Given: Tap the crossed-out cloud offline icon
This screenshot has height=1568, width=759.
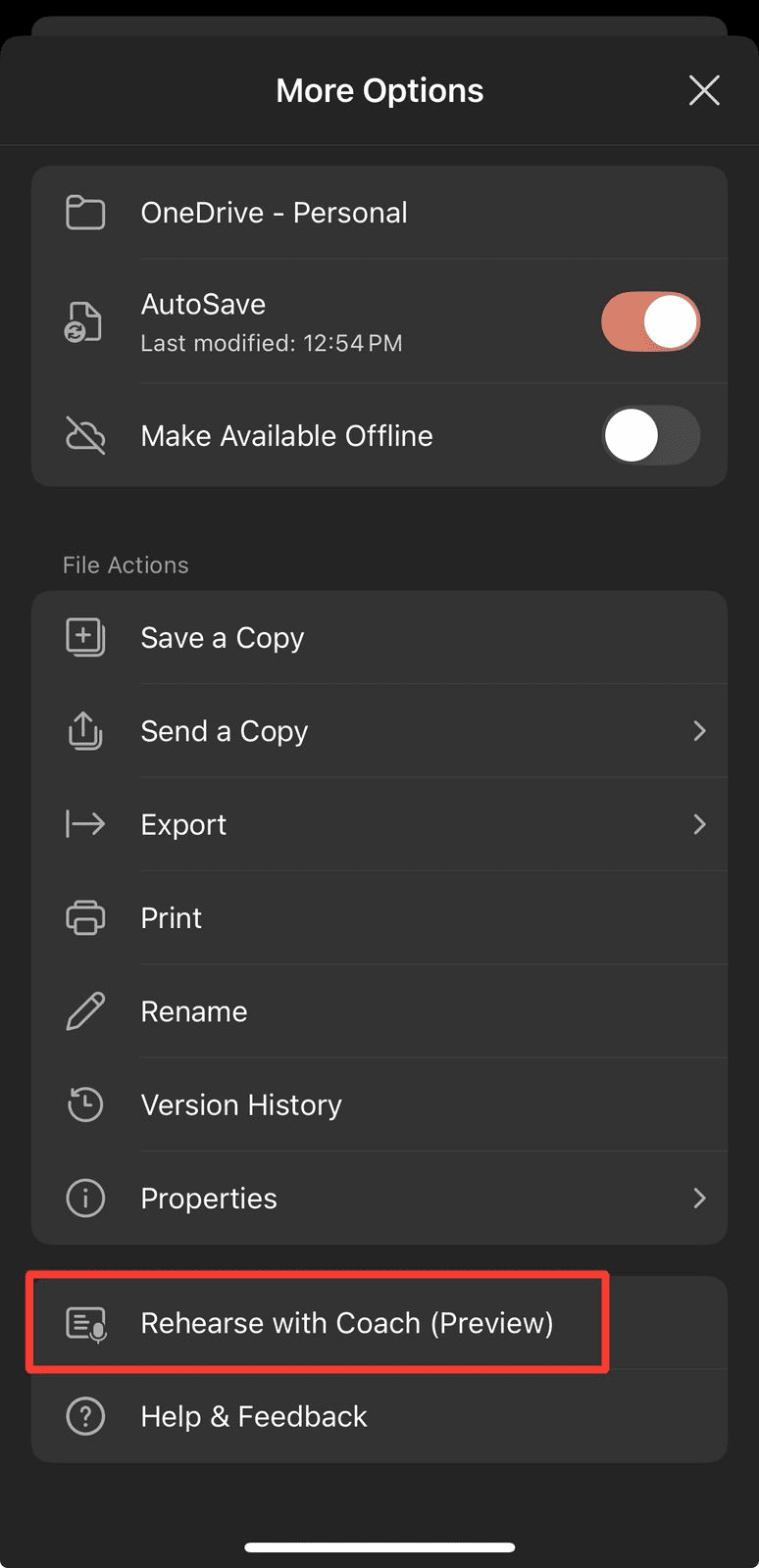Looking at the screenshot, I should click(x=85, y=436).
